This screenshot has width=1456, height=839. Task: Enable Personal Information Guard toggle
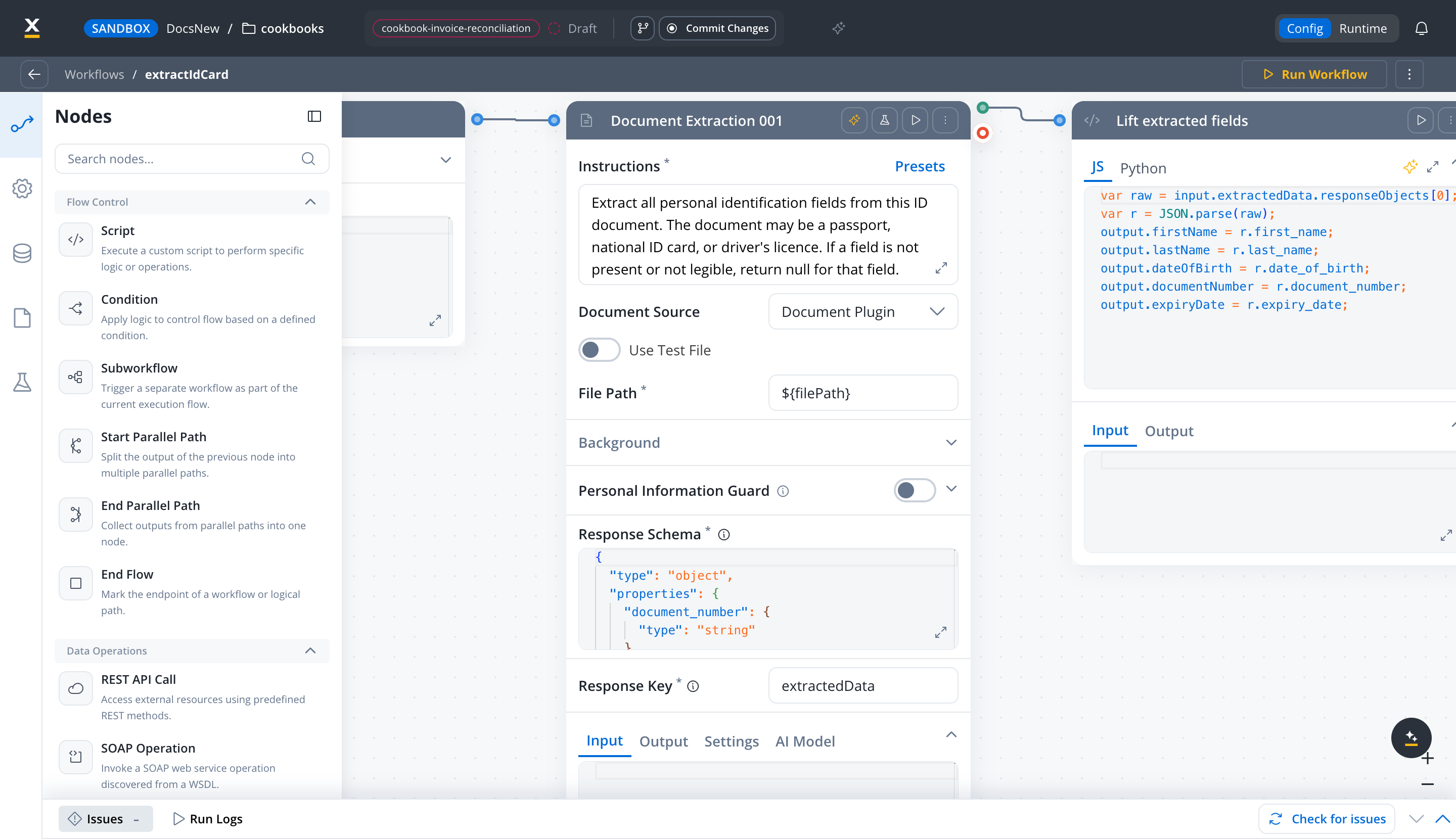pos(915,490)
